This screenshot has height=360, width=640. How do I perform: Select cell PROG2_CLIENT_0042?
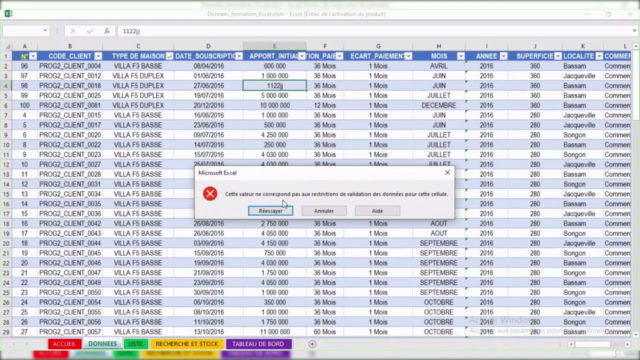coord(70,224)
